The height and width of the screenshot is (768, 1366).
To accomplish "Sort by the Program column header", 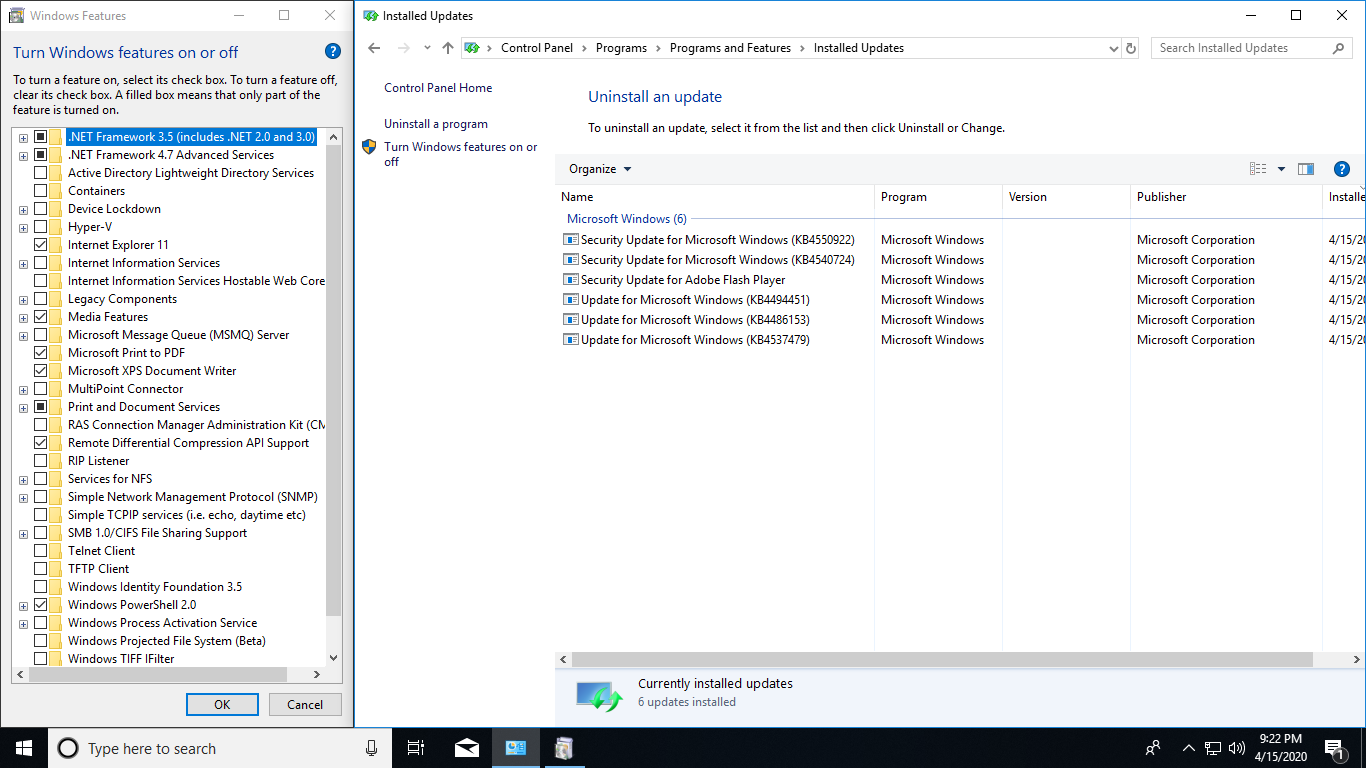I will [938, 197].
